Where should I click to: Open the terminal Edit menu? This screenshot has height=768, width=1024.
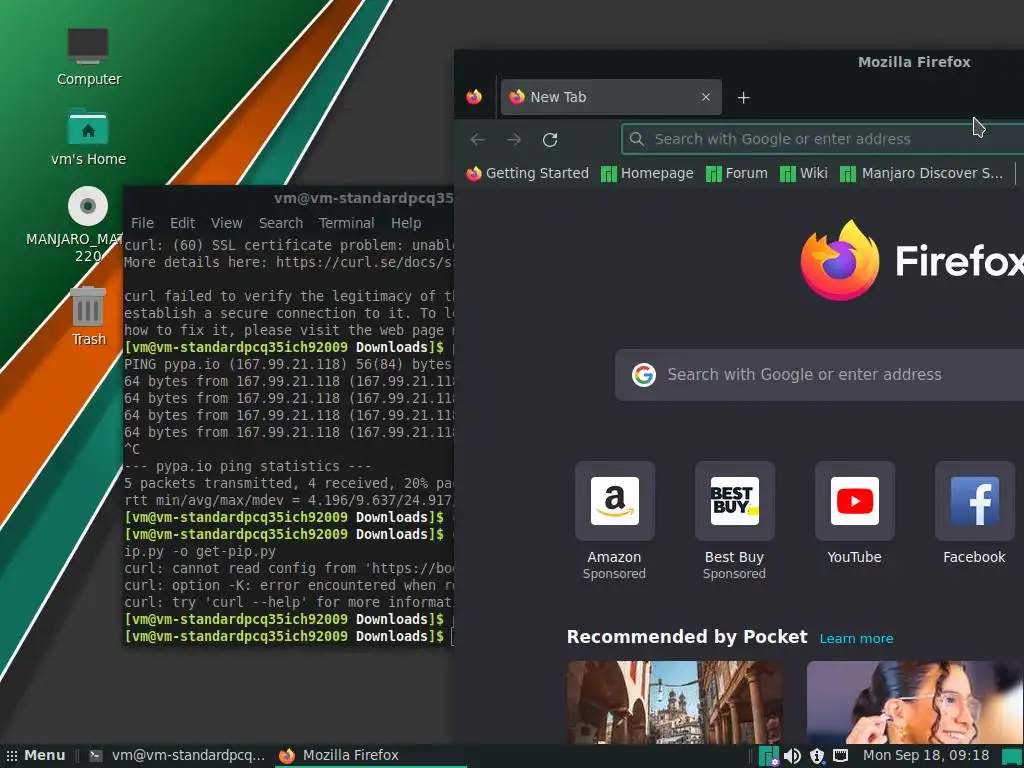[182, 223]
